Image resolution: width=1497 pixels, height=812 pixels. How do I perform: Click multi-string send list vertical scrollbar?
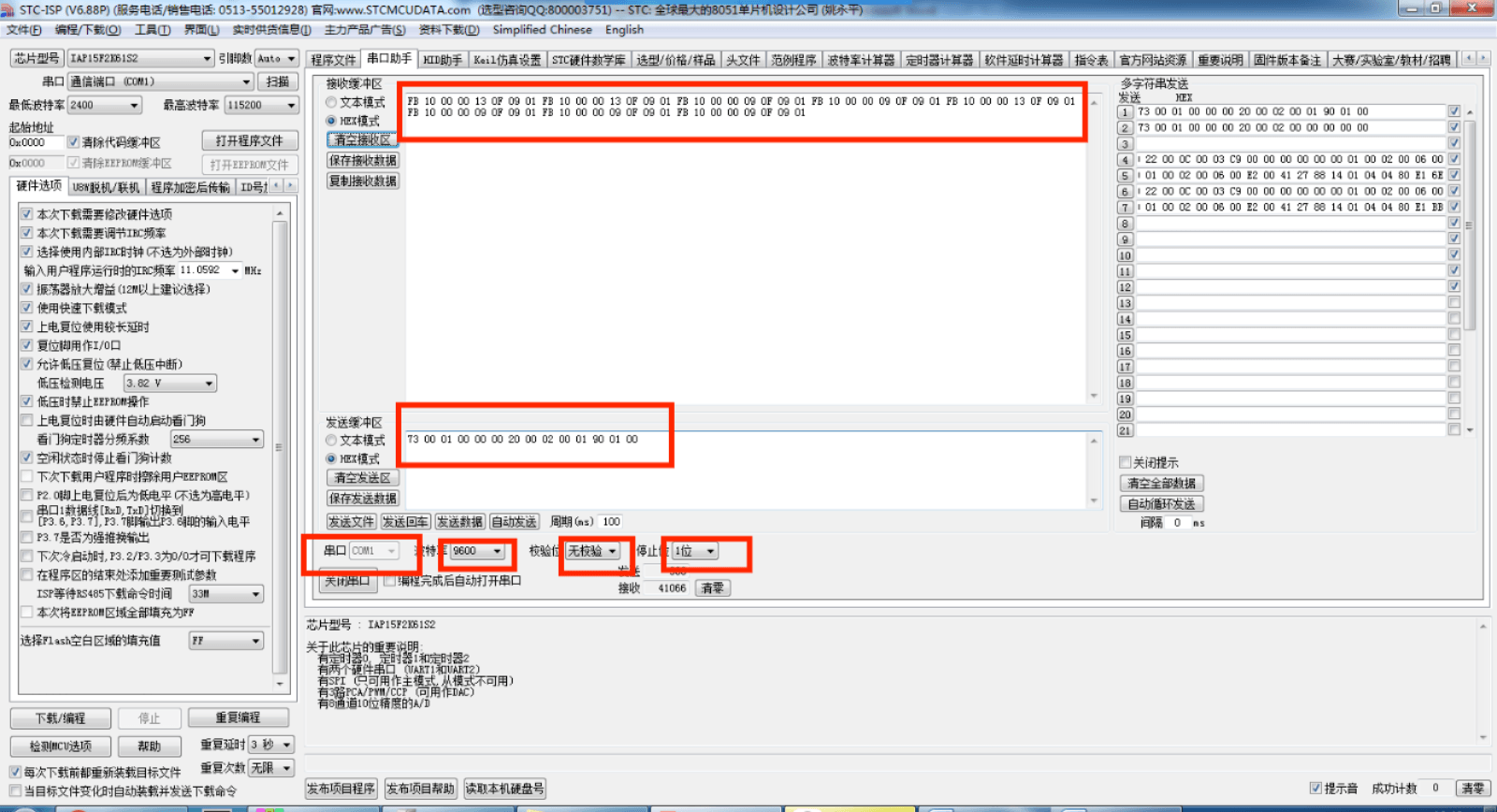[1470, 271]
